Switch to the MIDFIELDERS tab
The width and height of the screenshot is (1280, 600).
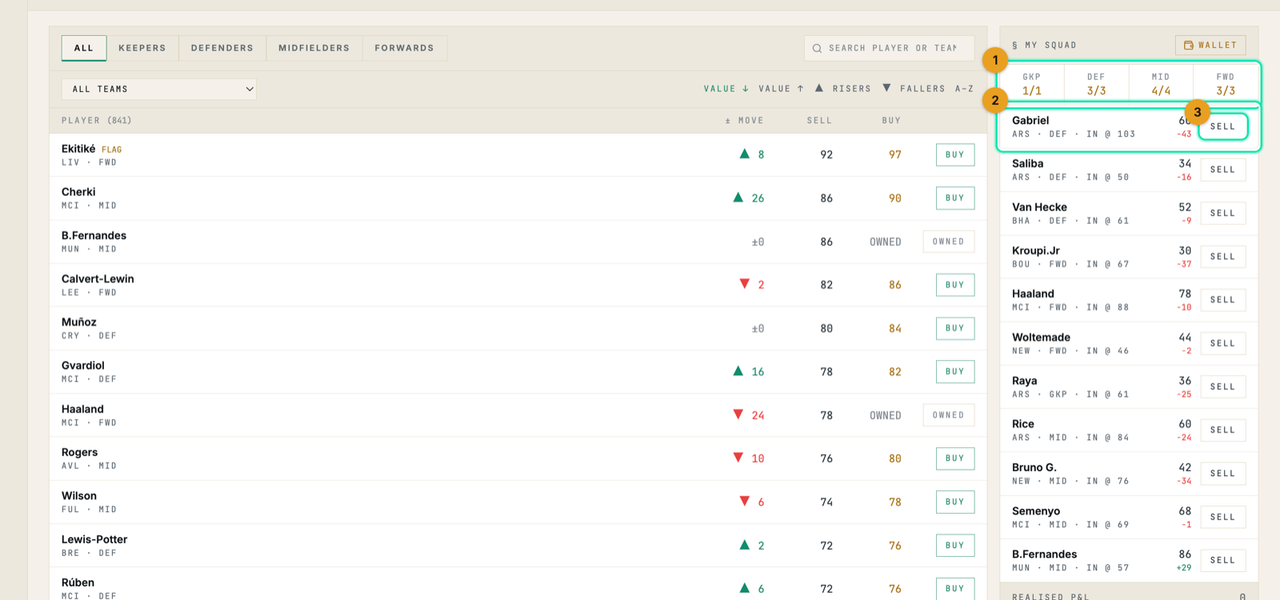click(314, 48)
